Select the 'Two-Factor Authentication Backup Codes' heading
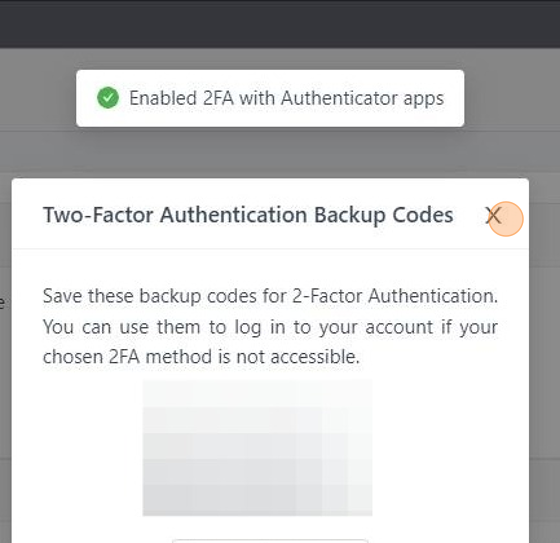The image size is (560, 543). click(248, 215)
